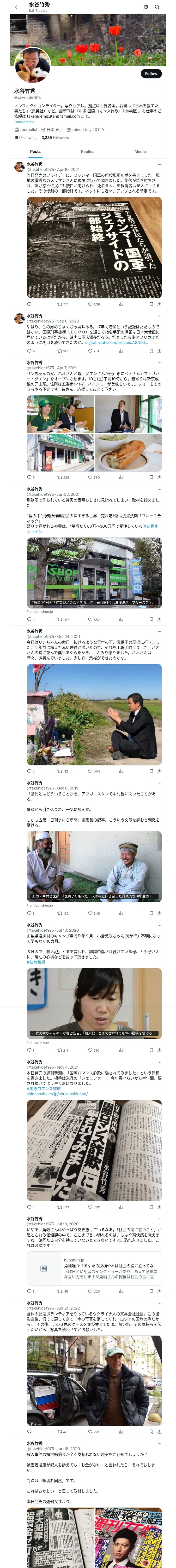Open the 151 Following list
176x1568 pixels.
(x=26, y=137)
